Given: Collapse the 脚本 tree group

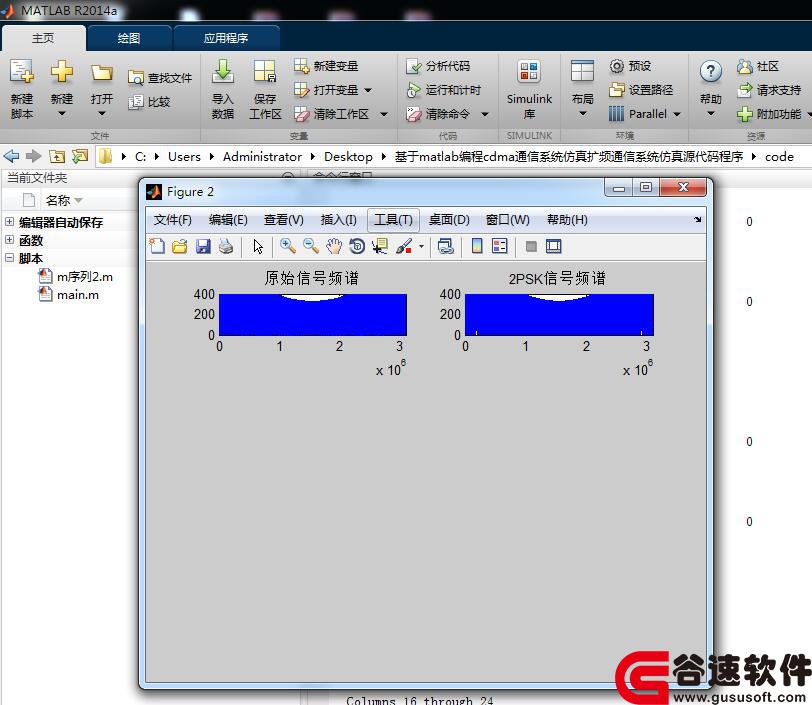Looking at the screenshot, I should click(x=9, y=257).
